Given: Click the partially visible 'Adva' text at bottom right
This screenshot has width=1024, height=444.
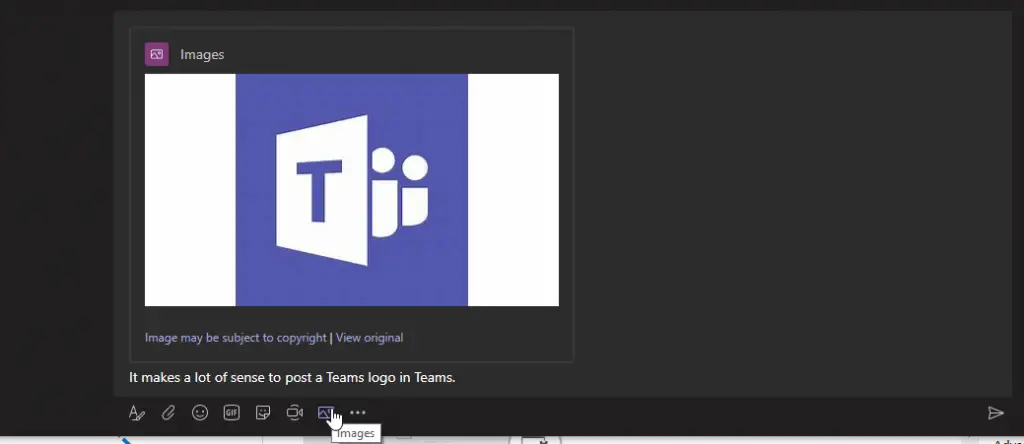Looking at the screenshot, I should pyautogui.click(x=1008, y=440).
